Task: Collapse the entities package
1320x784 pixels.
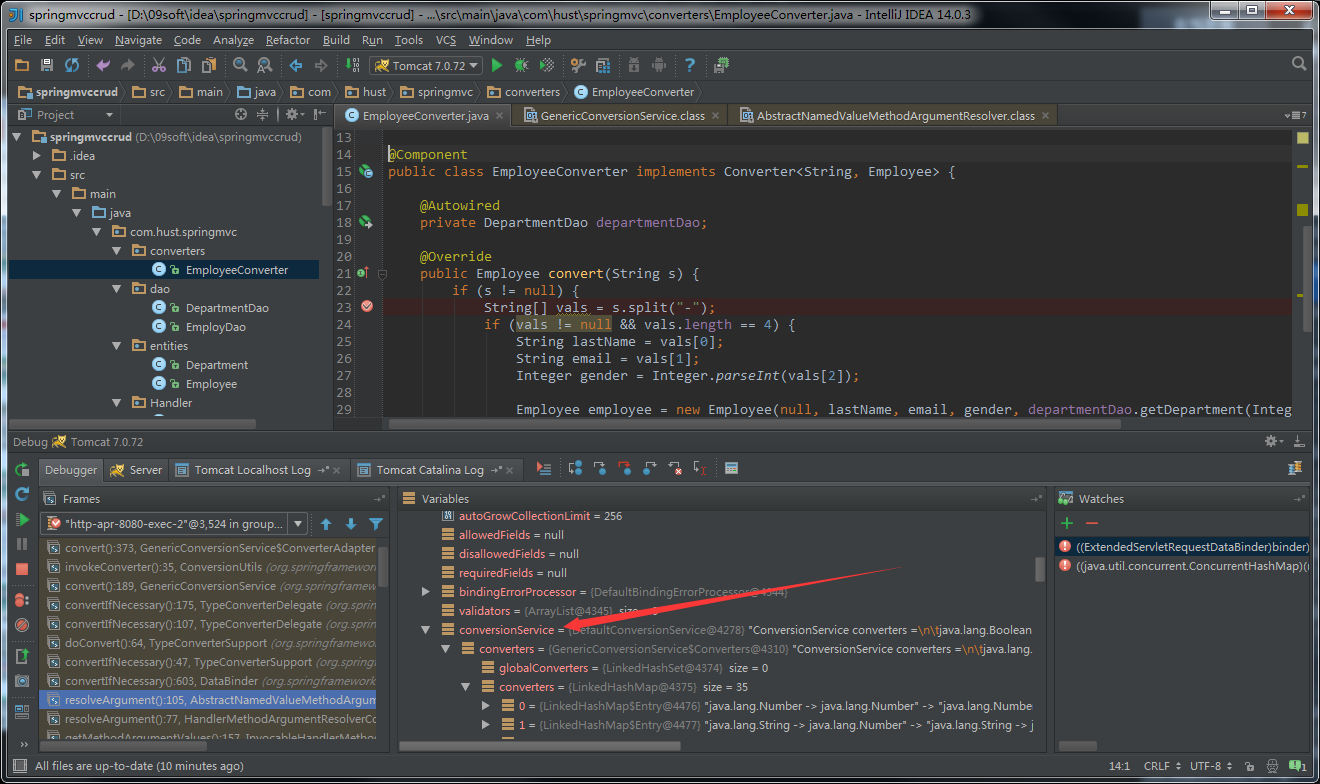Action: 119,346
